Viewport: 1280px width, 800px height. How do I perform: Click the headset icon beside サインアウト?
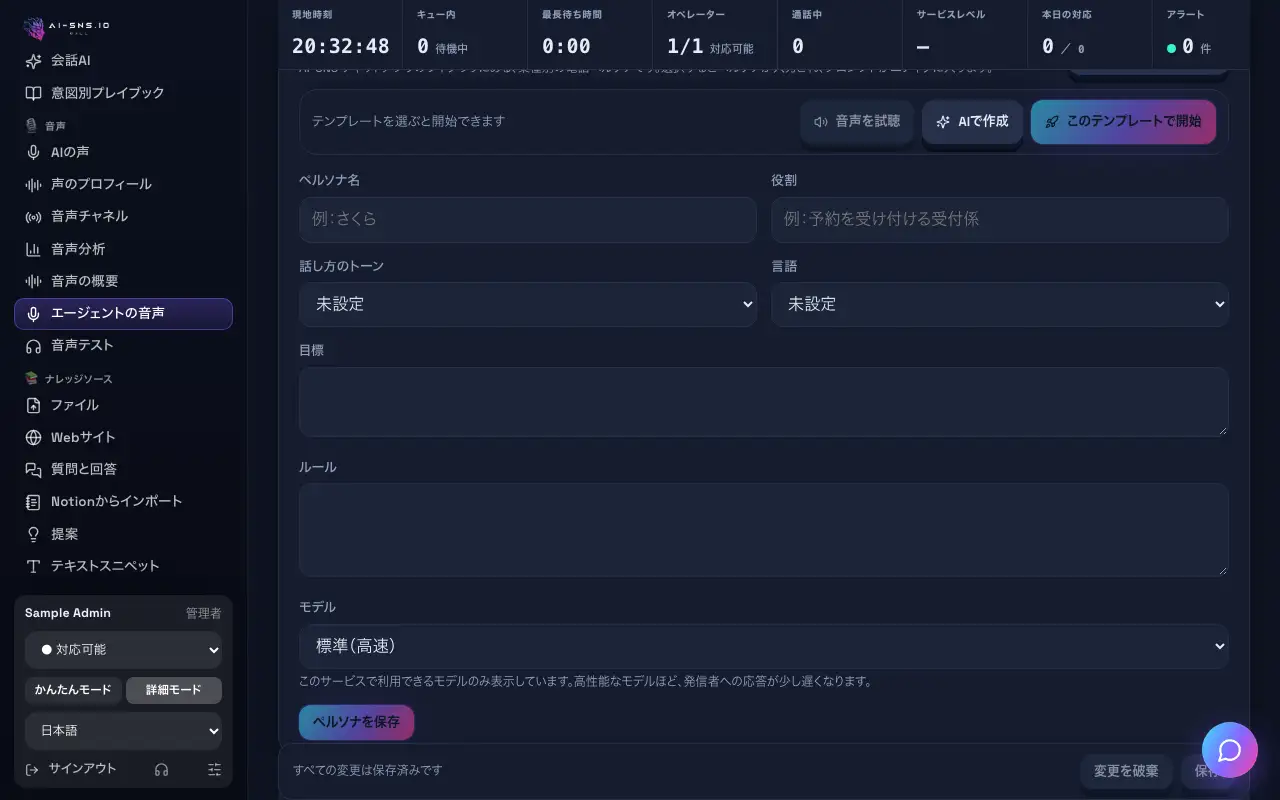coord(162,769)
